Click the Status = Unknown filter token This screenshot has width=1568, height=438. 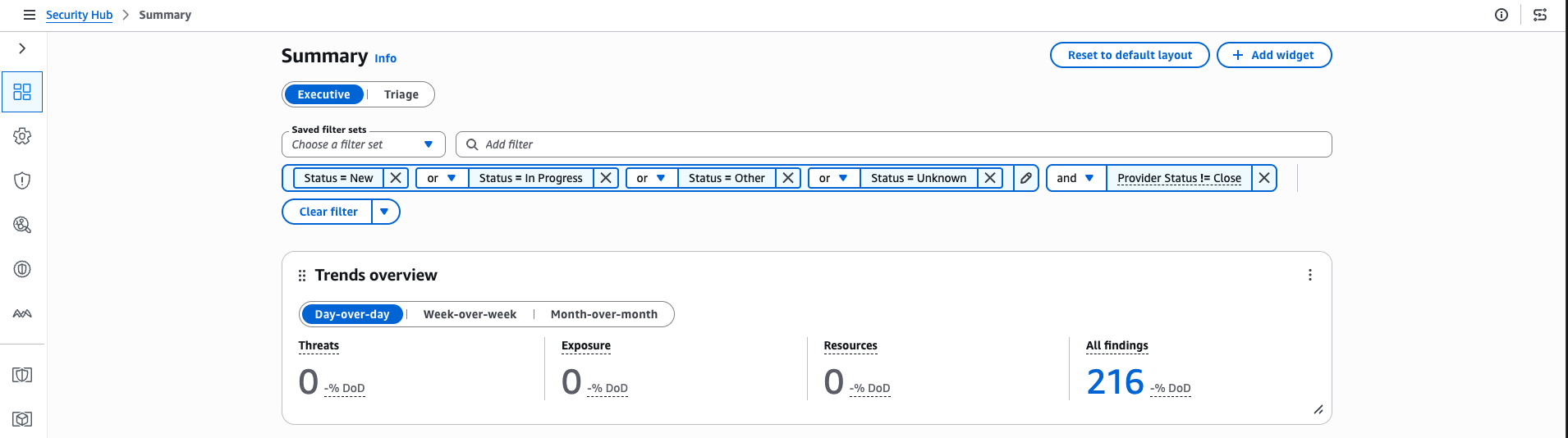(x=919, y=178)
